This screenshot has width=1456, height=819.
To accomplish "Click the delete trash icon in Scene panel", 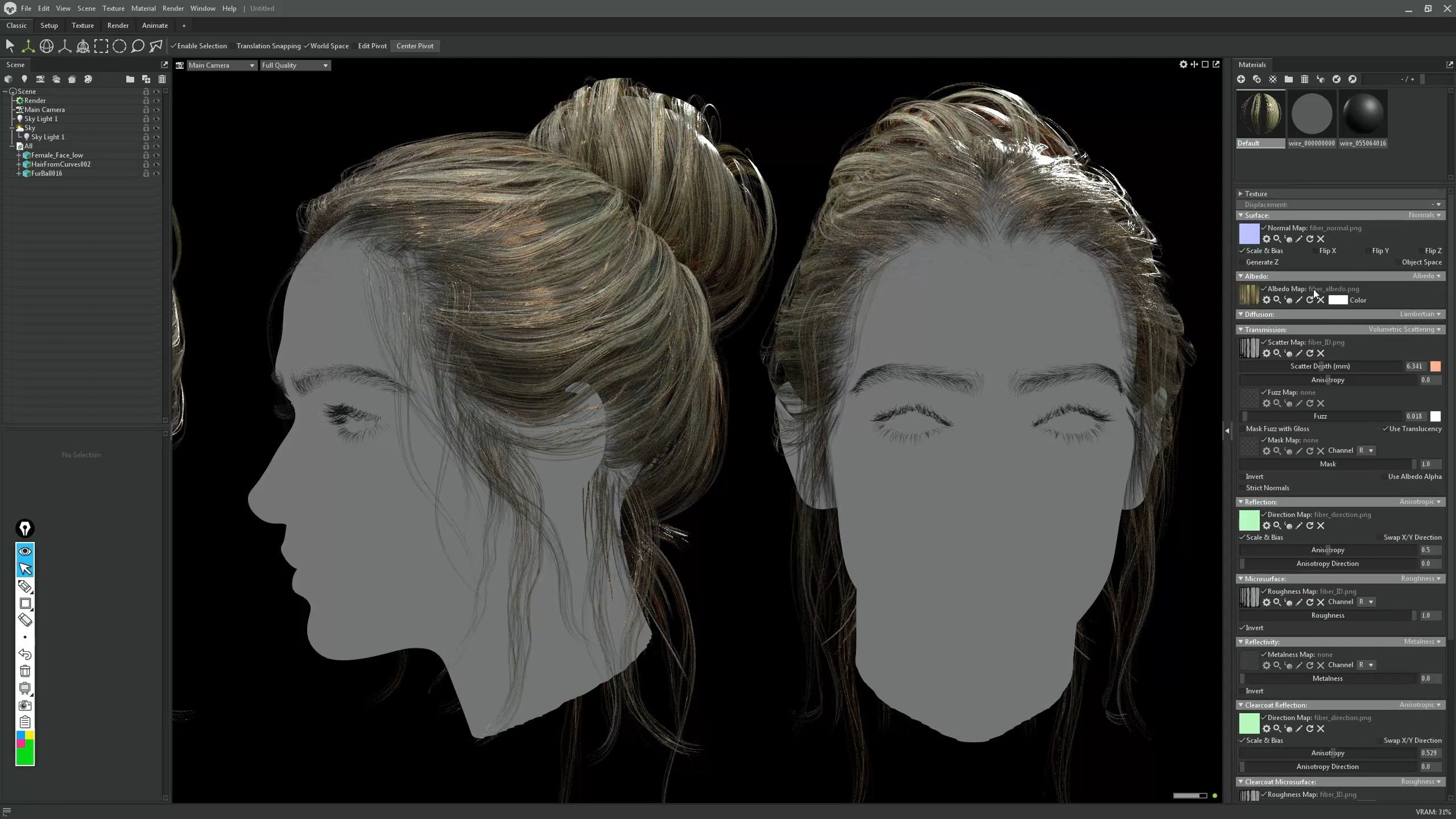I will click(162, 79).
